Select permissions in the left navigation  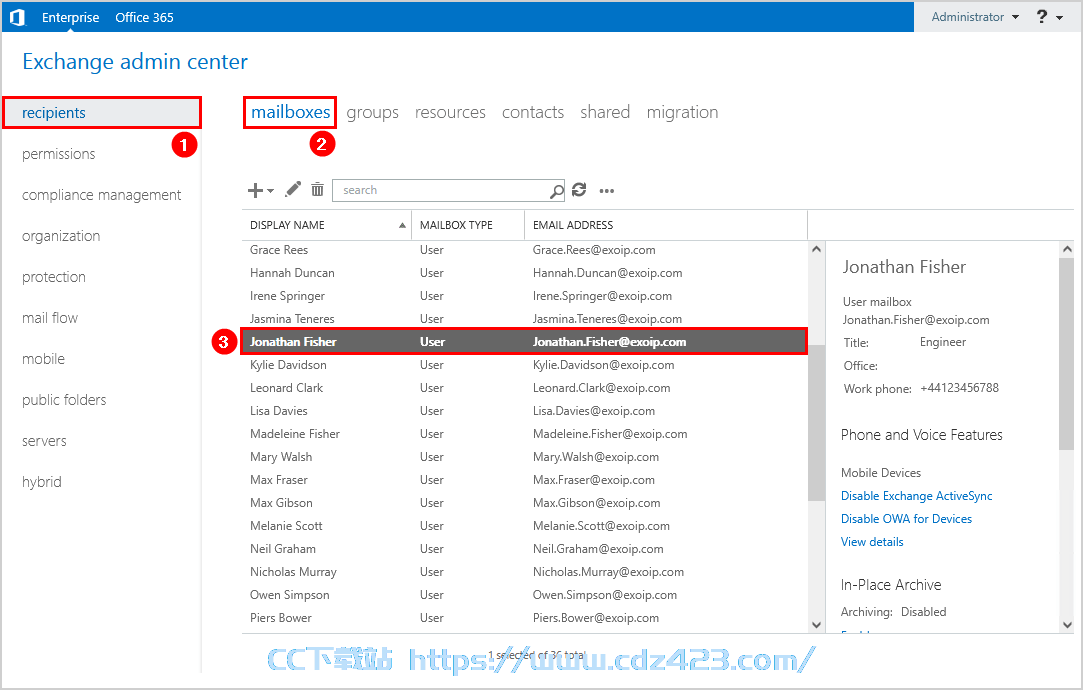tap(59, 154)
